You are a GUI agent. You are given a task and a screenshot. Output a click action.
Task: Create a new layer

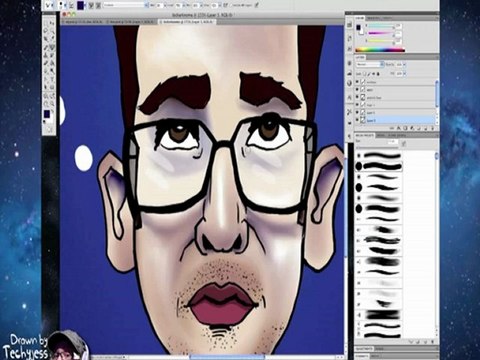coord(426,128)
